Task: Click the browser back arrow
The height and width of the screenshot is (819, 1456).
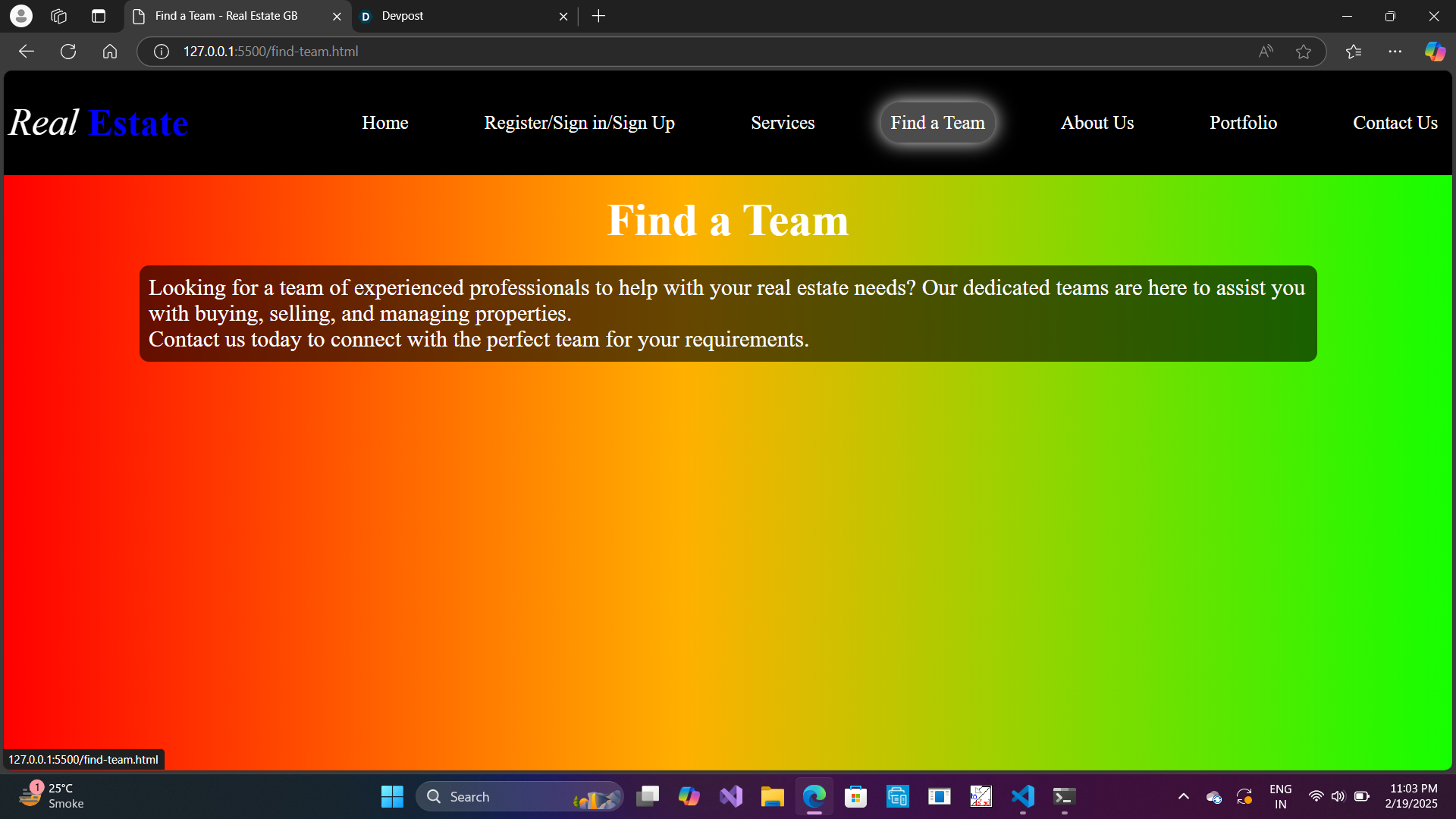Action: coord(27,52)
